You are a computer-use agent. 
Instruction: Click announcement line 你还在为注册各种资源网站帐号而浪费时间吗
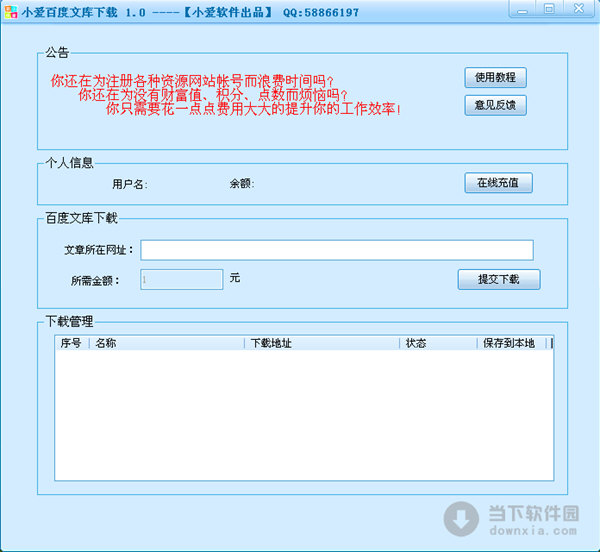[x=192, y=81]
